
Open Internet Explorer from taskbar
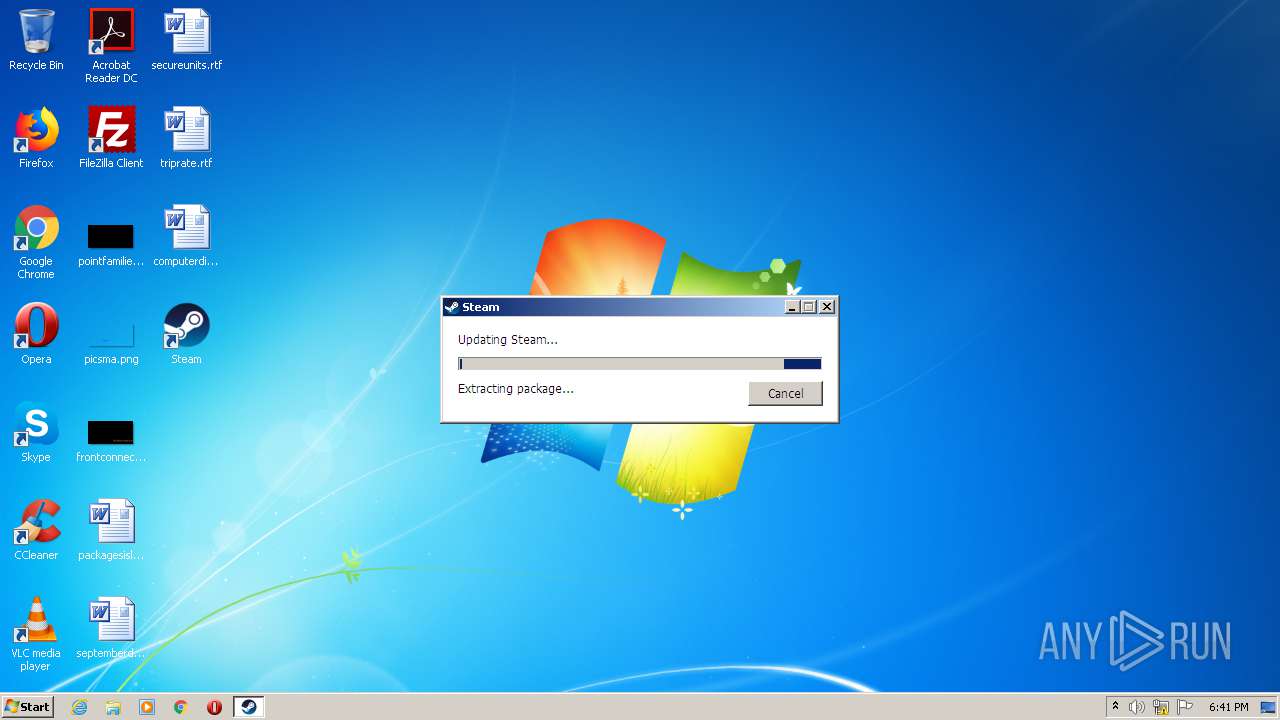coord(80,707)
